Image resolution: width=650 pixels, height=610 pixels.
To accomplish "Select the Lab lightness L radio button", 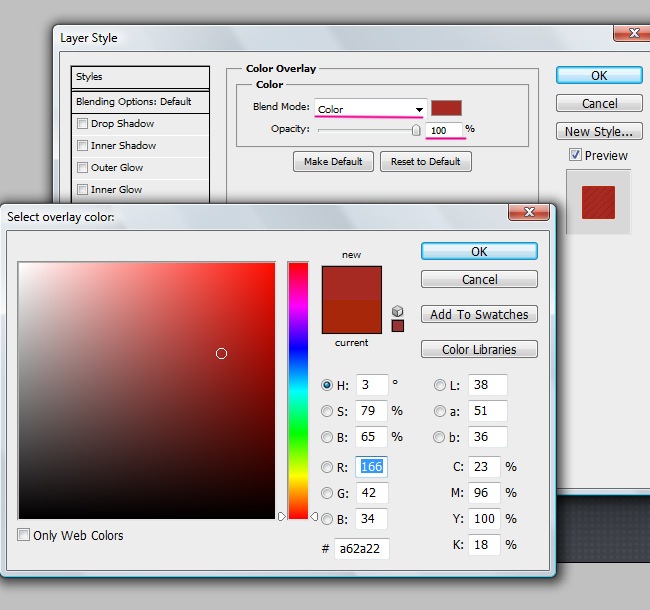I will click(440, 385).
